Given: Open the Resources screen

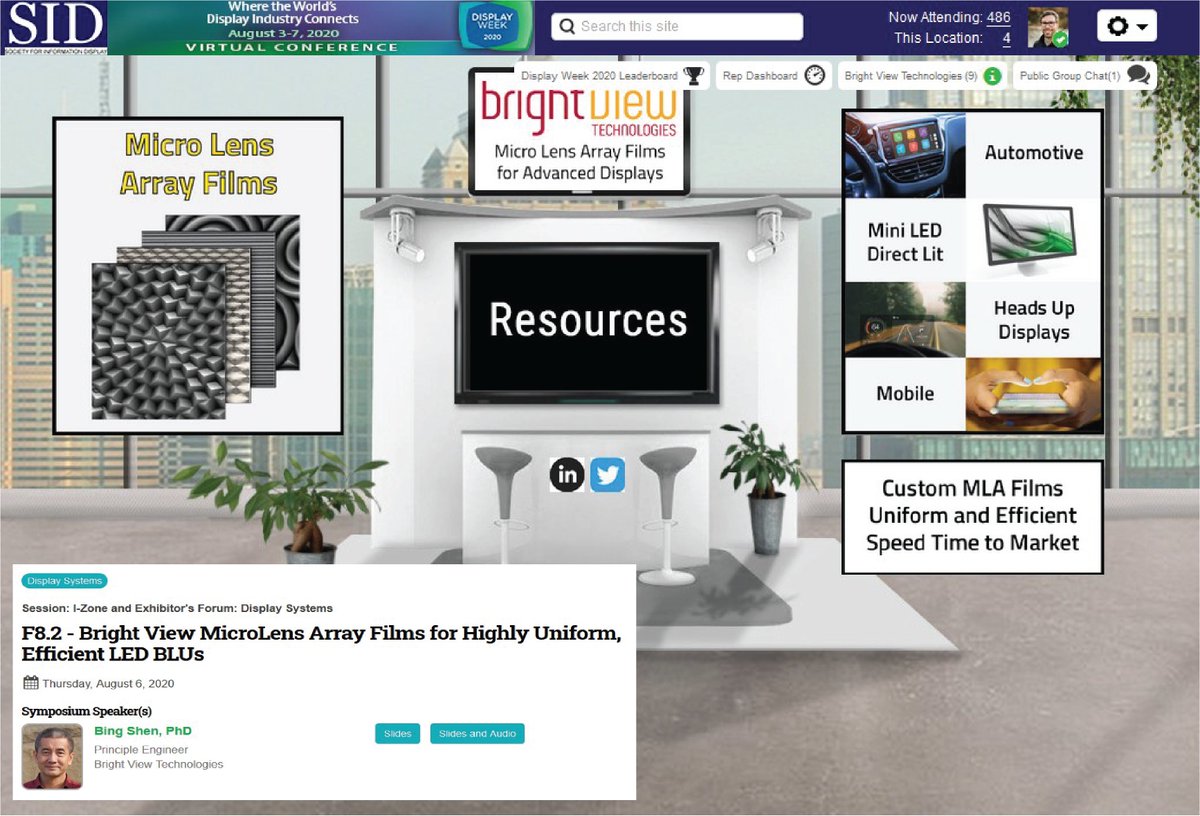Looking at the screenshot, I should point(587,322).
